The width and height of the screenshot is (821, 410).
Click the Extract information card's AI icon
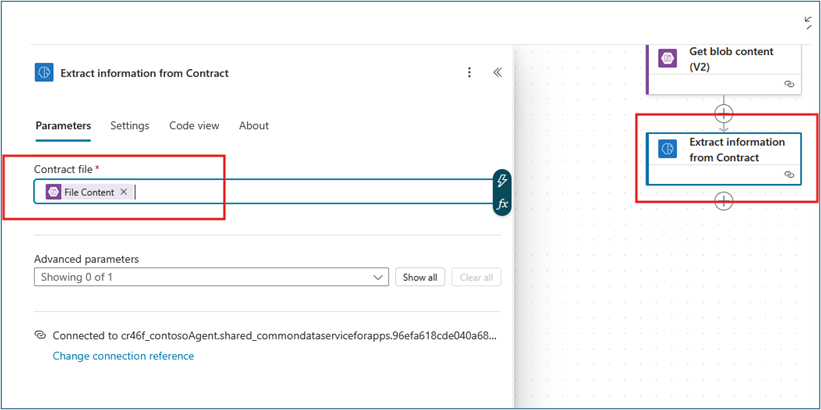tap(668, 149)
